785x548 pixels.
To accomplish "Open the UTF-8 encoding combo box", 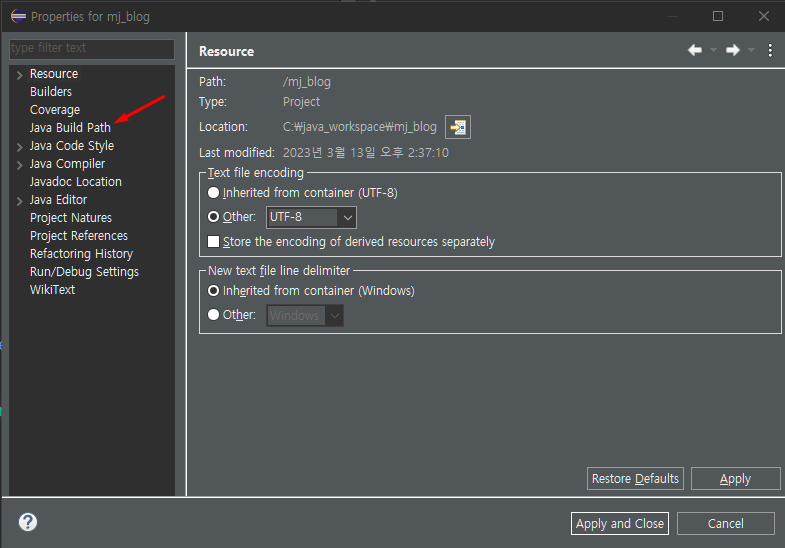I will pyautogui.click(x=311, y=217).
